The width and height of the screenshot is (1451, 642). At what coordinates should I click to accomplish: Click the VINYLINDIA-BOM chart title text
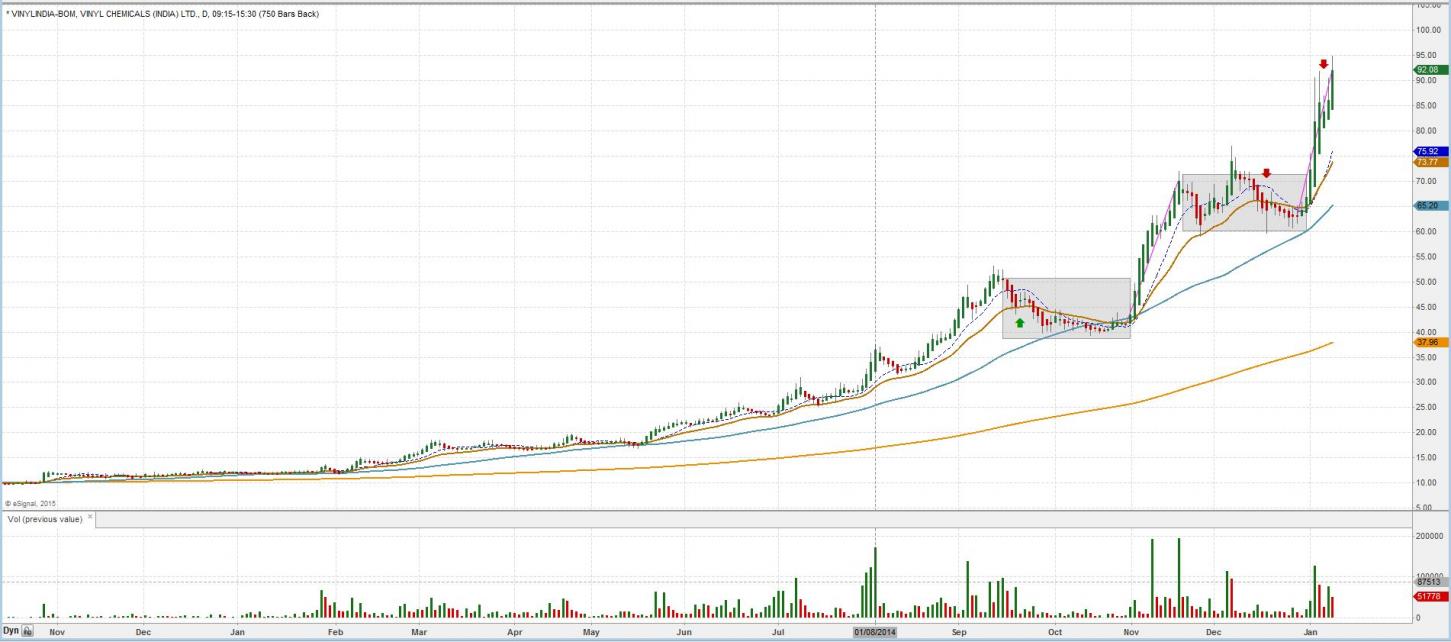[x=163, y=14]
